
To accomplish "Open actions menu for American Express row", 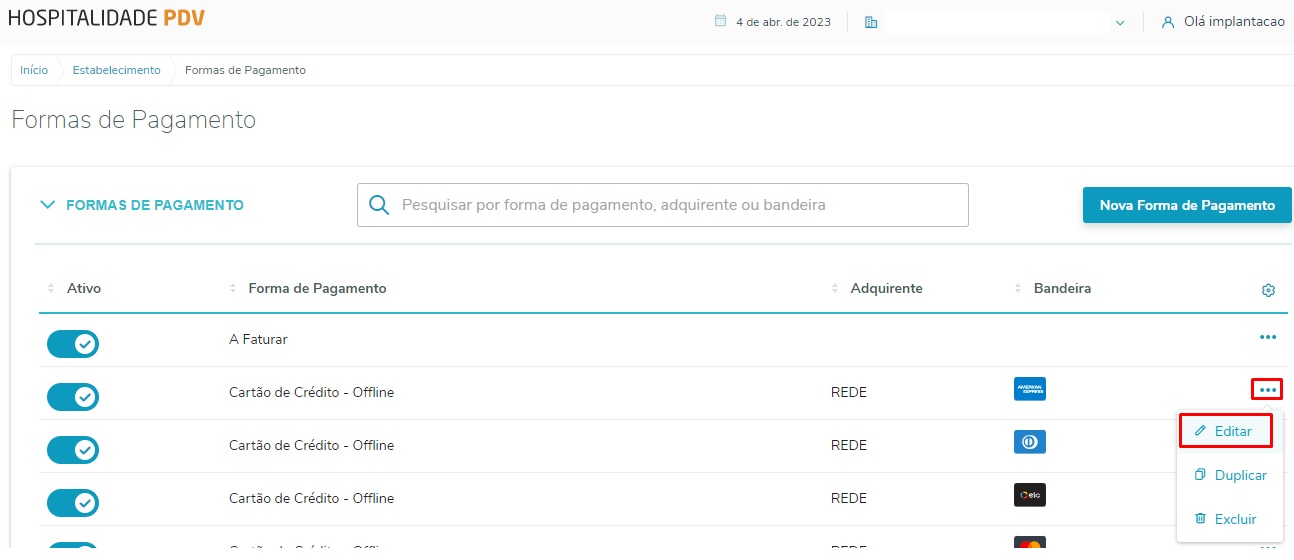I will coord(1267,390).
